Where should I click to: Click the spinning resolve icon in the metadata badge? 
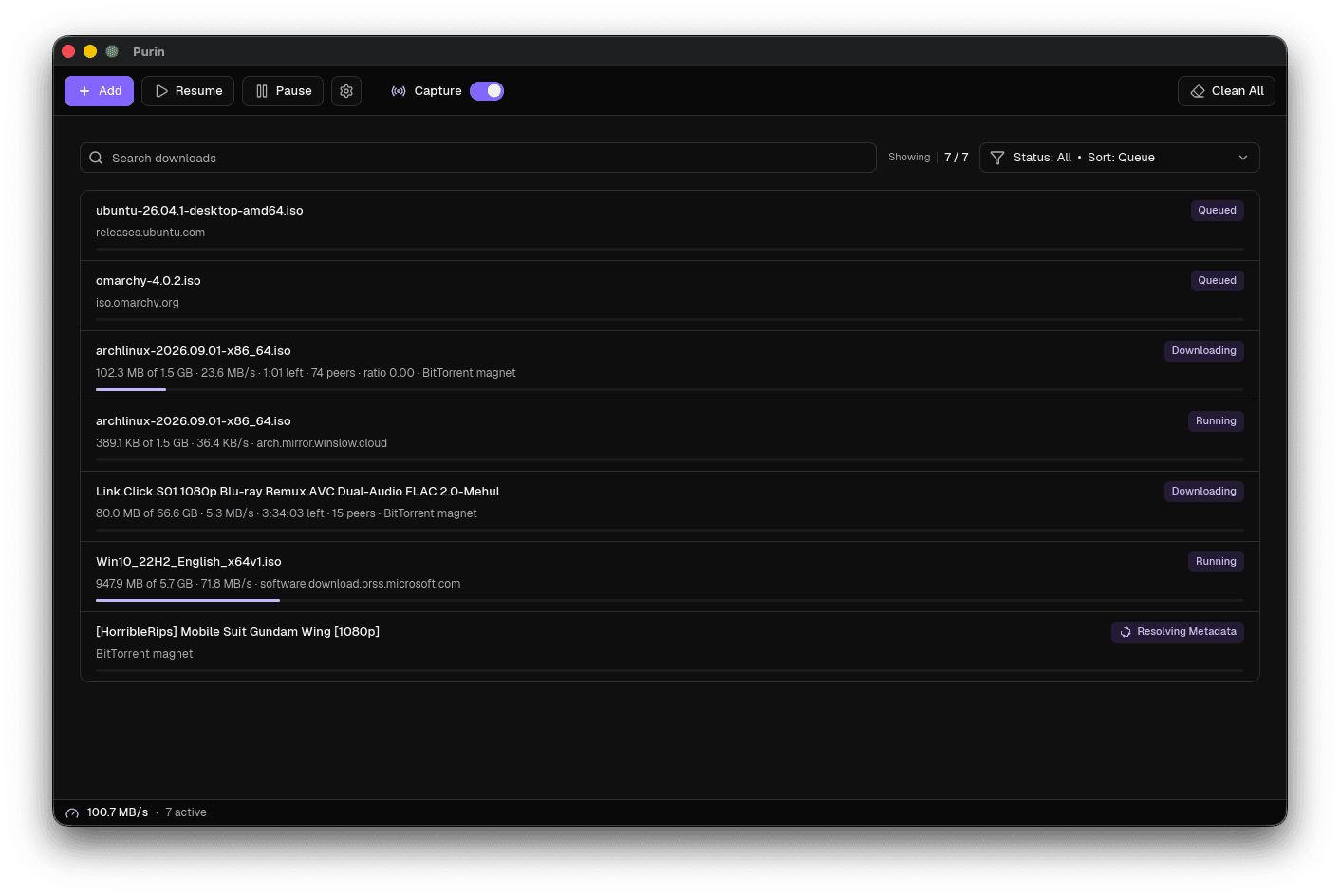1126,632
